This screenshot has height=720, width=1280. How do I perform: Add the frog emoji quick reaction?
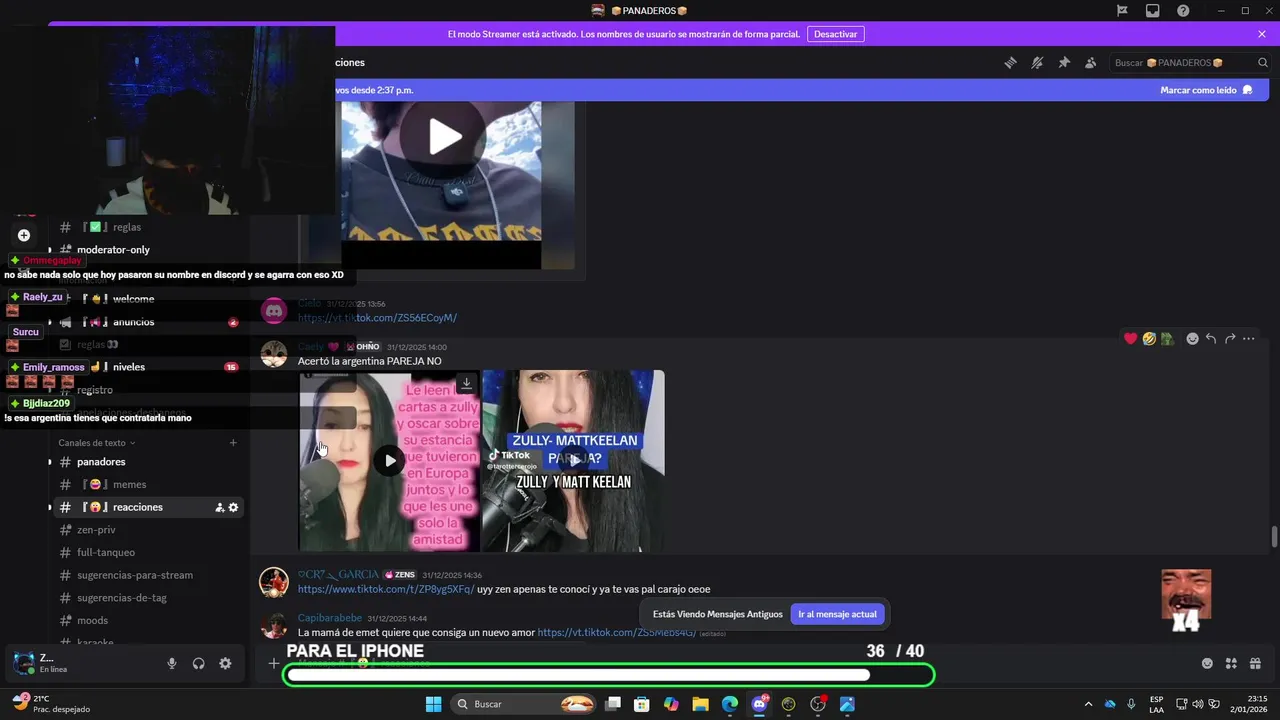[1168, 339]
